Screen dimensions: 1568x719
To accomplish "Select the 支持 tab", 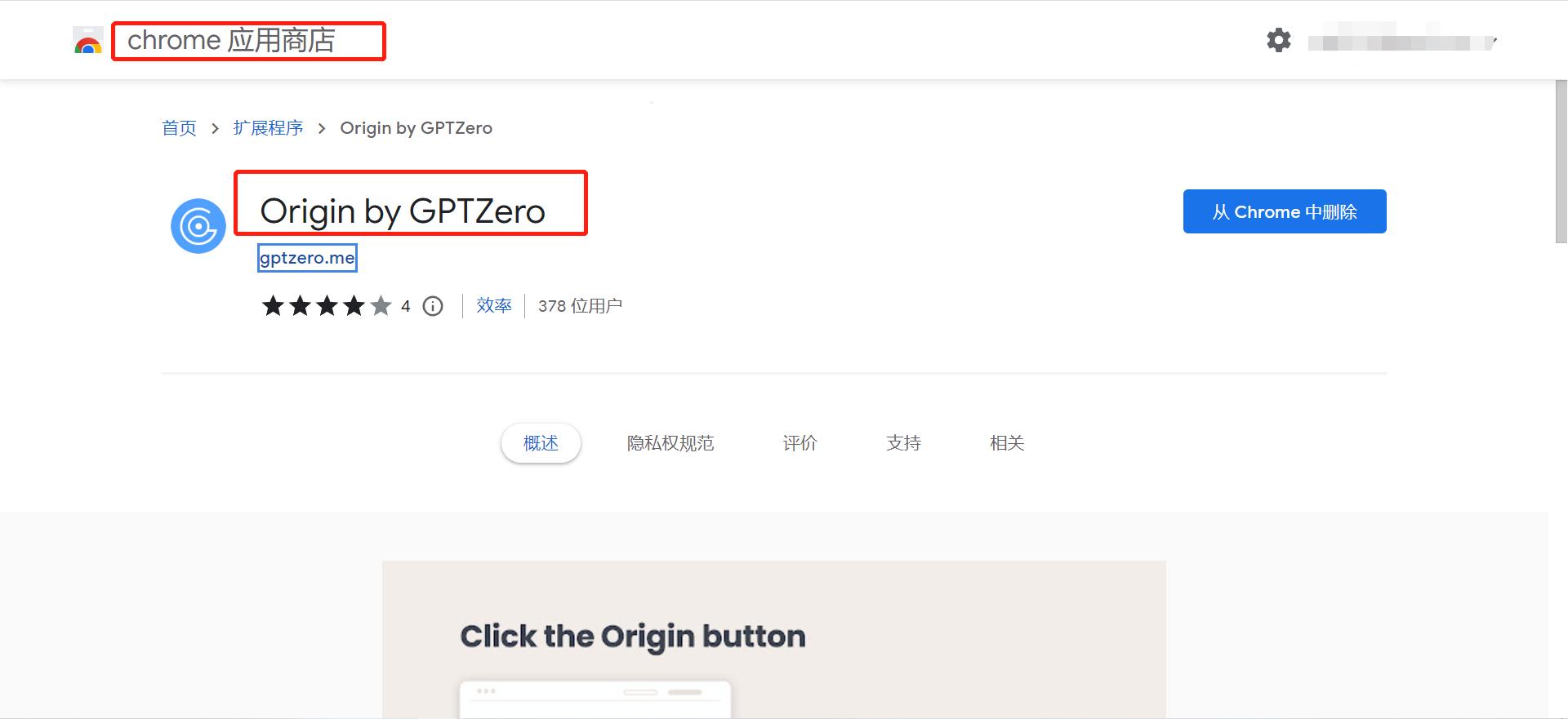I will tap(903, 443).
